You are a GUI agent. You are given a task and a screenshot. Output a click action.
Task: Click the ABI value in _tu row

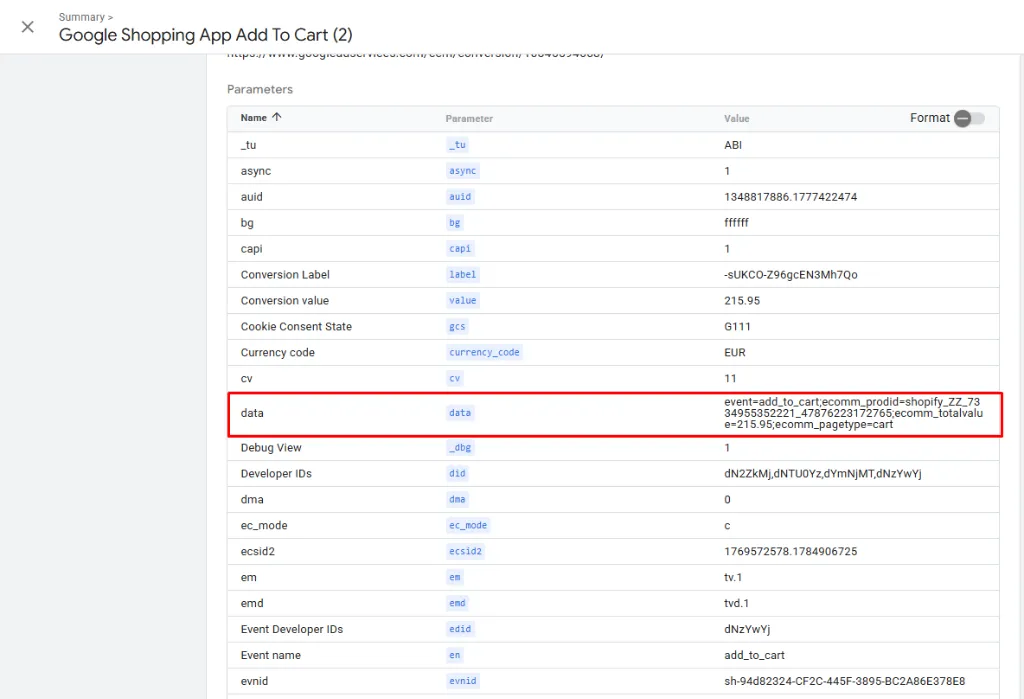tap(733, 145)
